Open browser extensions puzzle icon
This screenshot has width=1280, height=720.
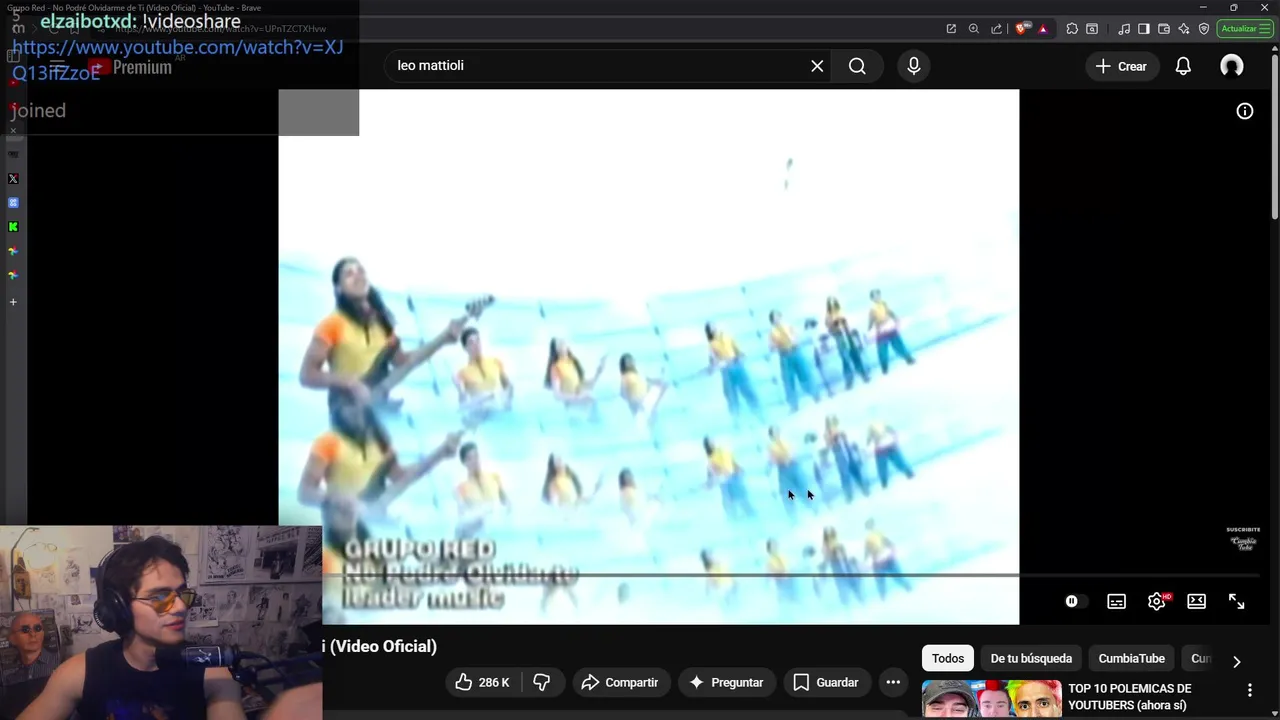click(1072, 29)
